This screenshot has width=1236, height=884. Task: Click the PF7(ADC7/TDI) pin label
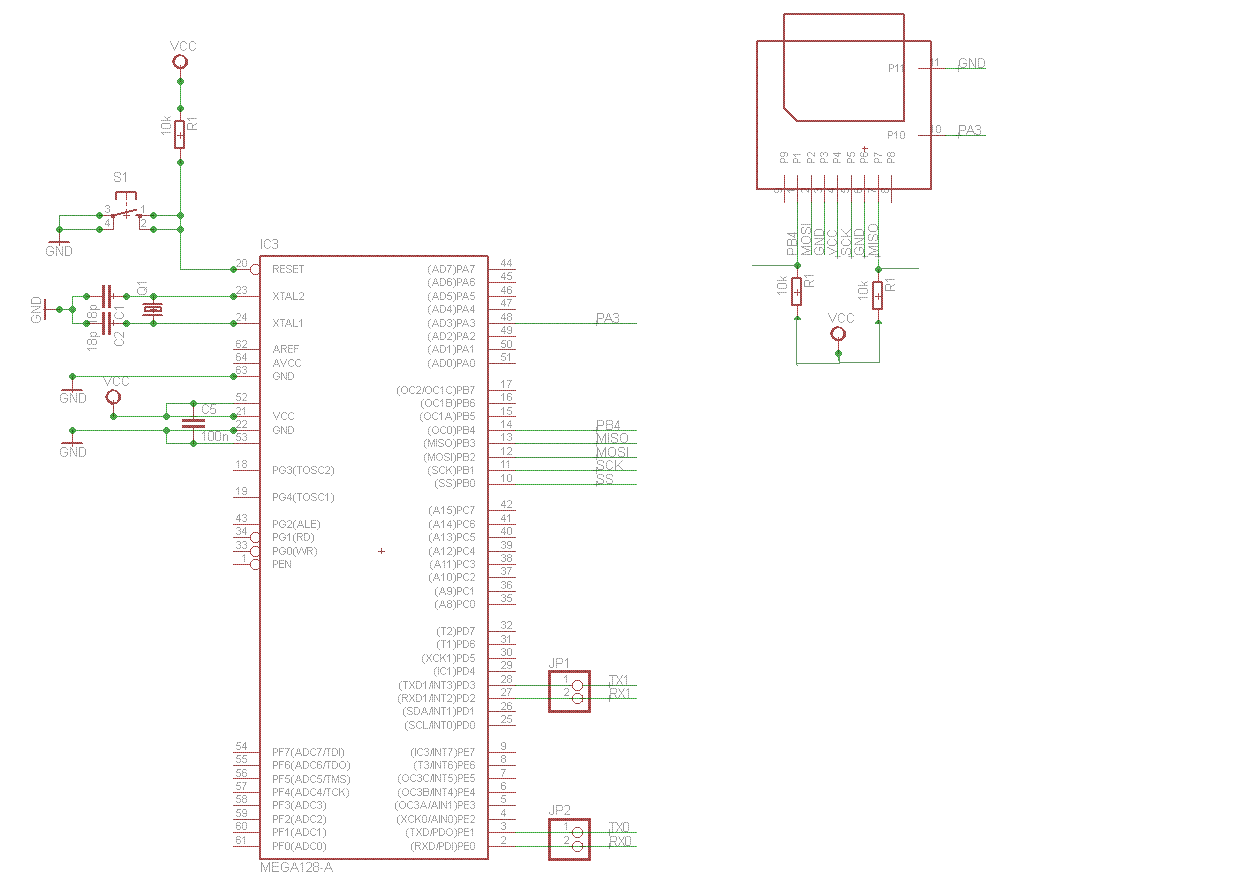point(308,752)
